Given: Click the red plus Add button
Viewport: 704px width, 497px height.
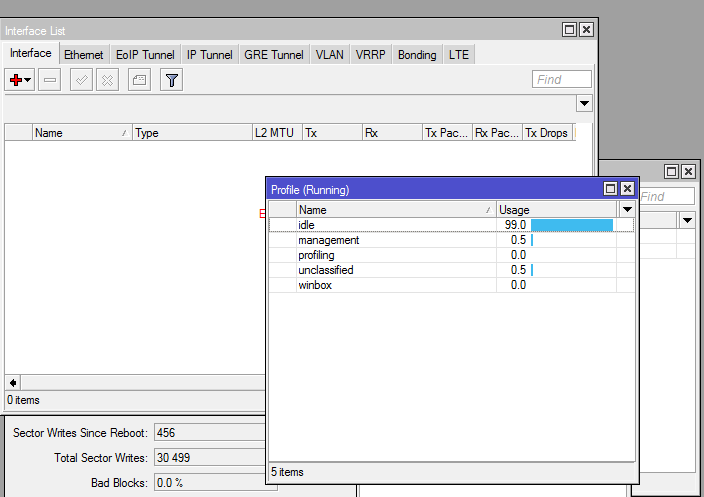Looking at the screenshot, I should pos(19,80).
